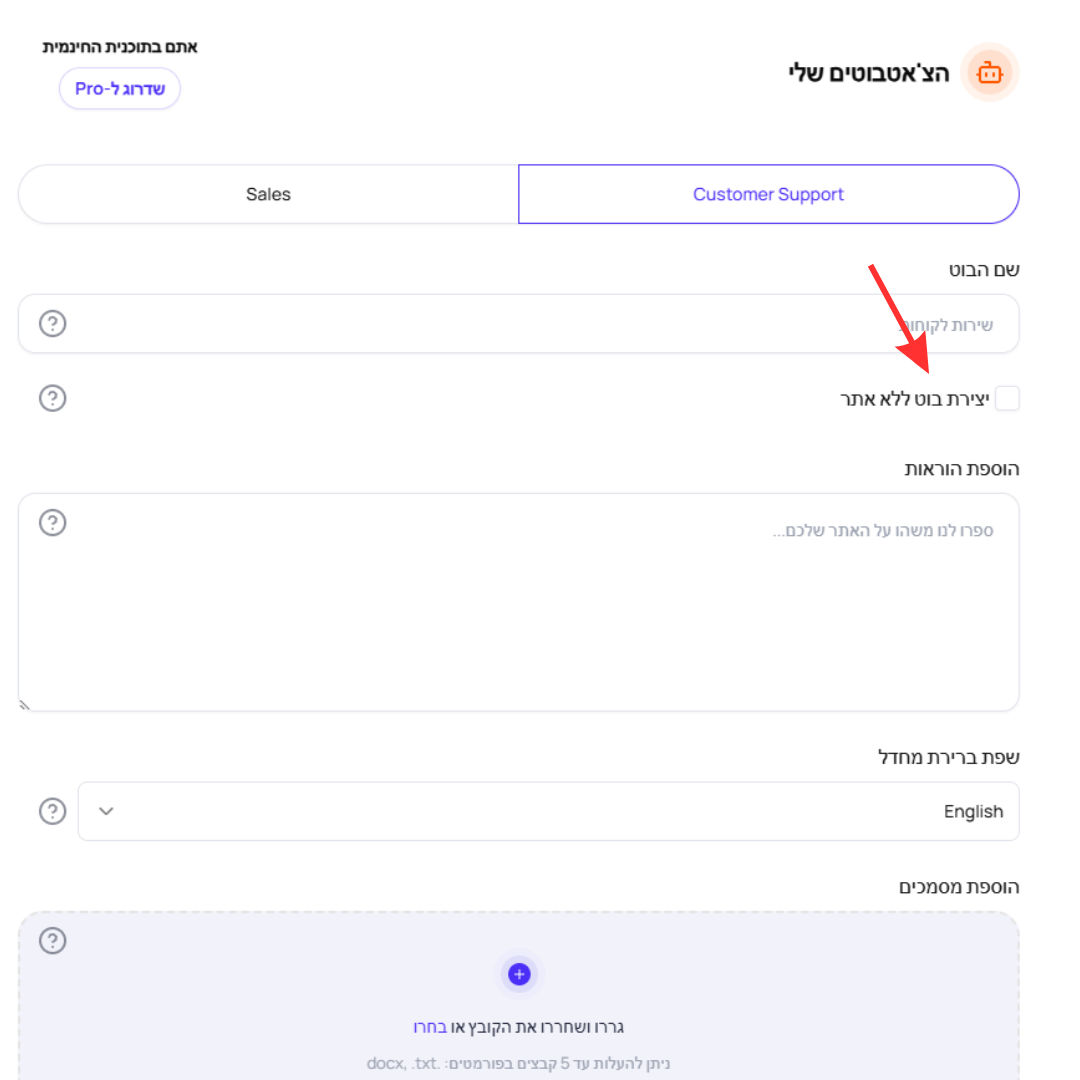Screen dimensions: 1080x1080
Task: Click the blue plus upload icon
Action: click(x=519, y=974)
